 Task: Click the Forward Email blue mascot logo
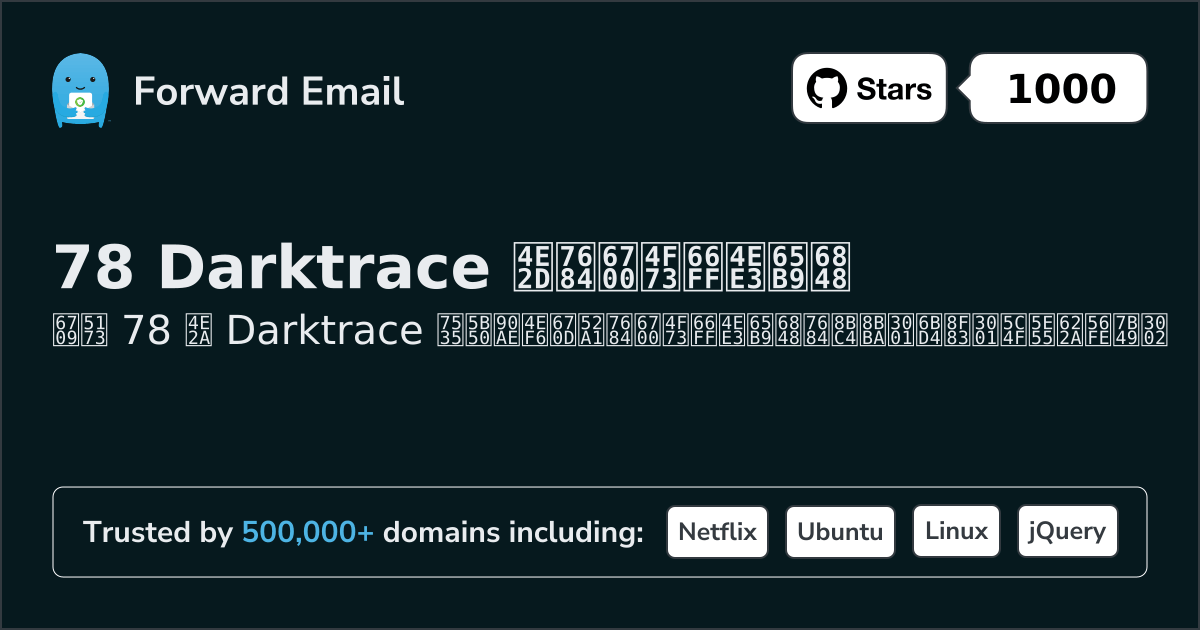click(79, 90)
